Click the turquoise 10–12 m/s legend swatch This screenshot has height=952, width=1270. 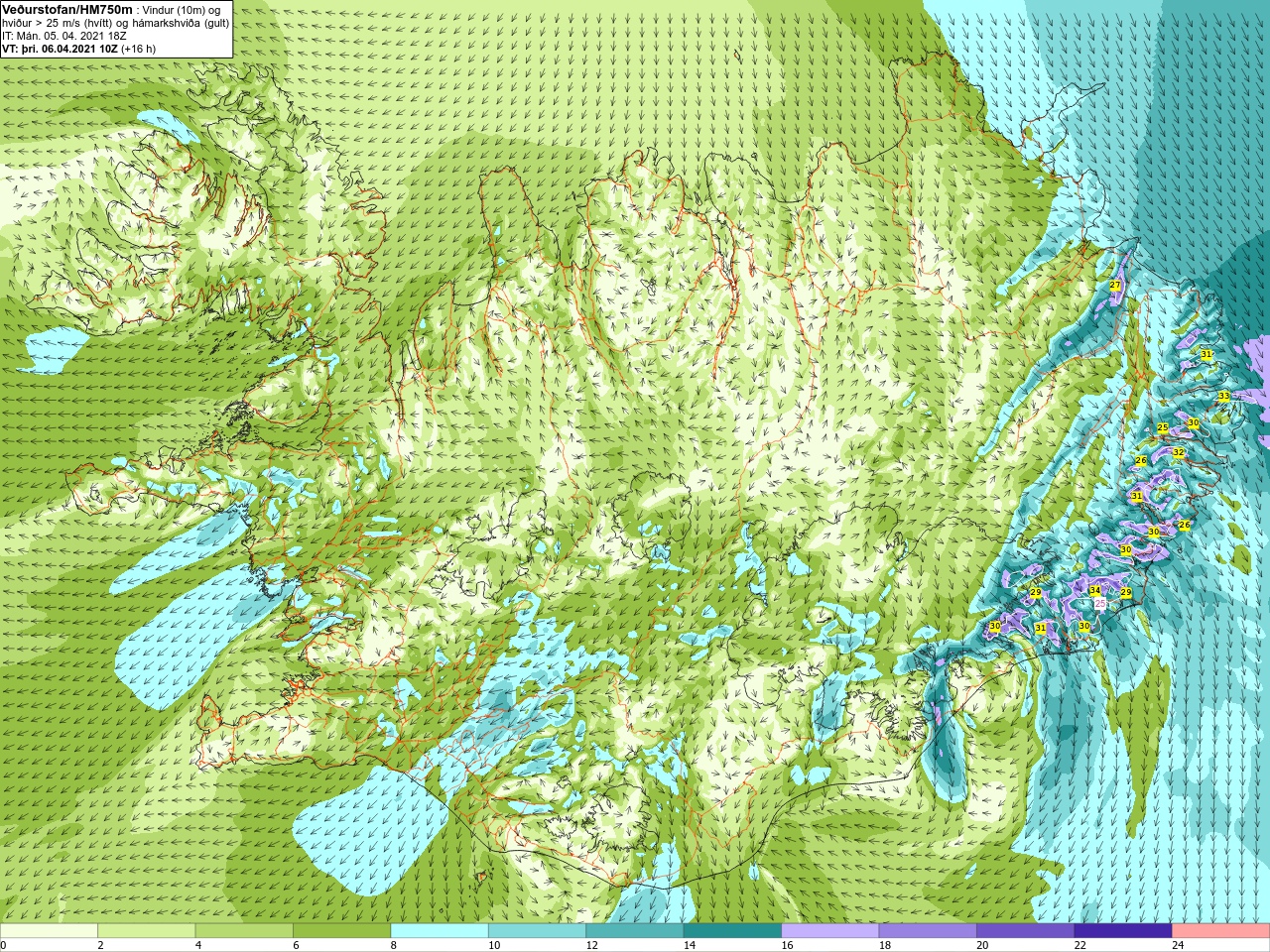537,931
